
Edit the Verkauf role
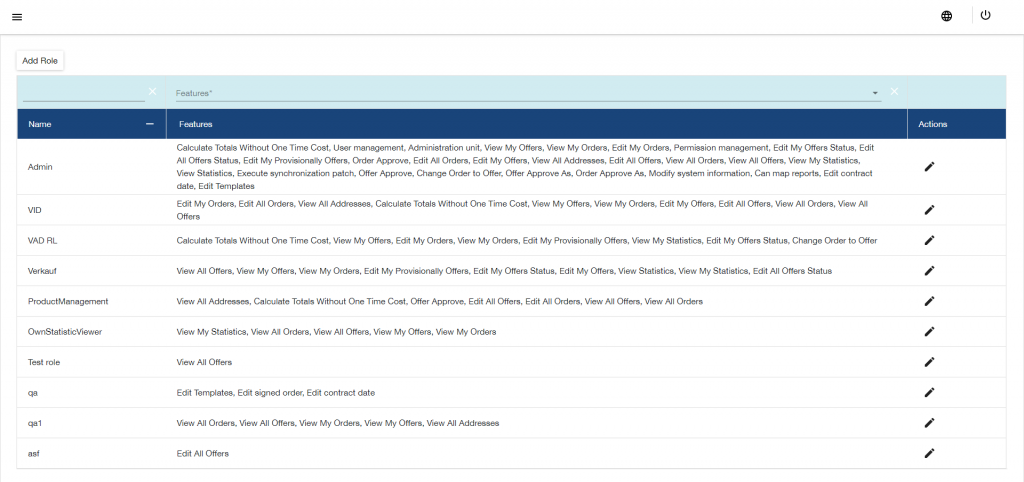(929, 271)
